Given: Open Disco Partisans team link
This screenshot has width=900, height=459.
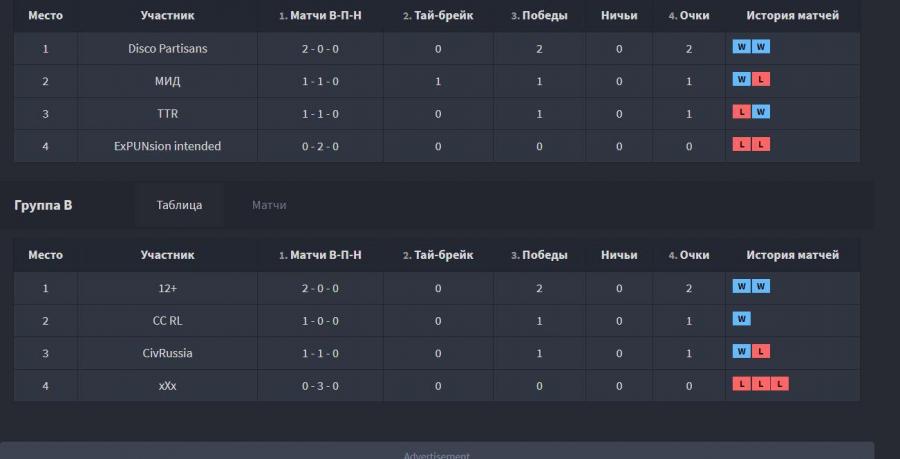Looking at the screenshot, I should tap(168, 49).
